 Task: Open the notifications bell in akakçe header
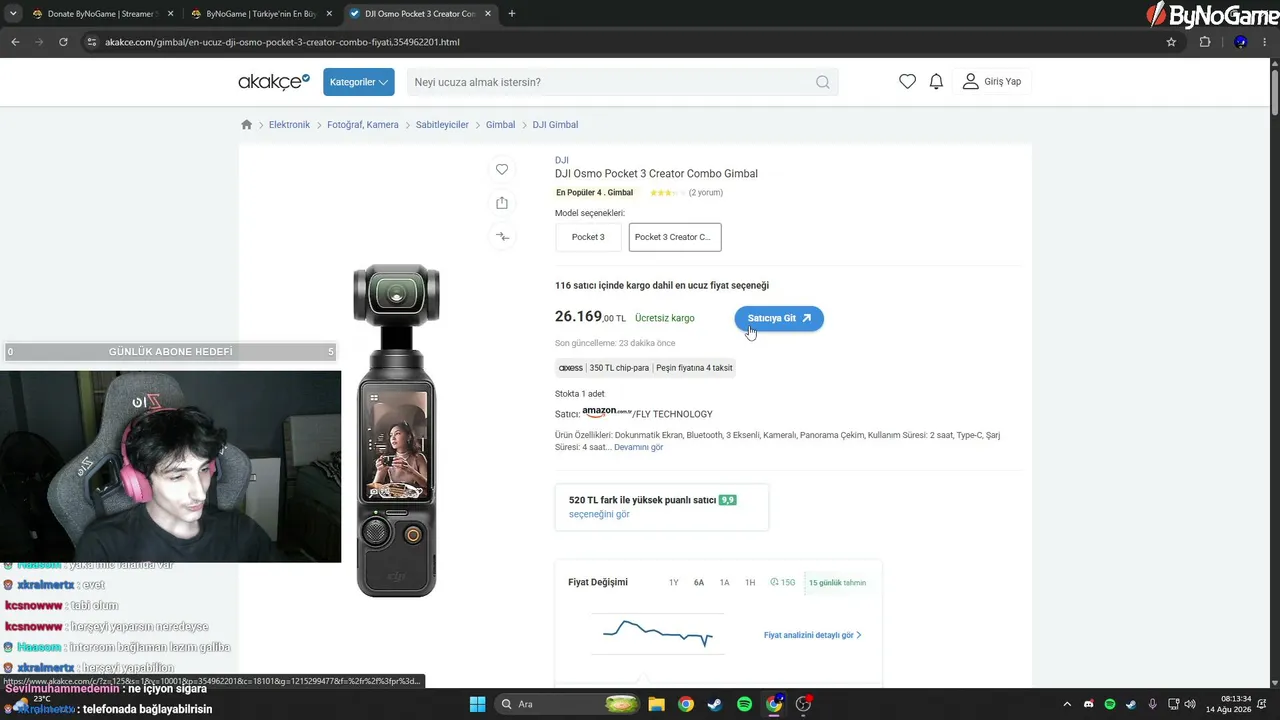point(936,82)
